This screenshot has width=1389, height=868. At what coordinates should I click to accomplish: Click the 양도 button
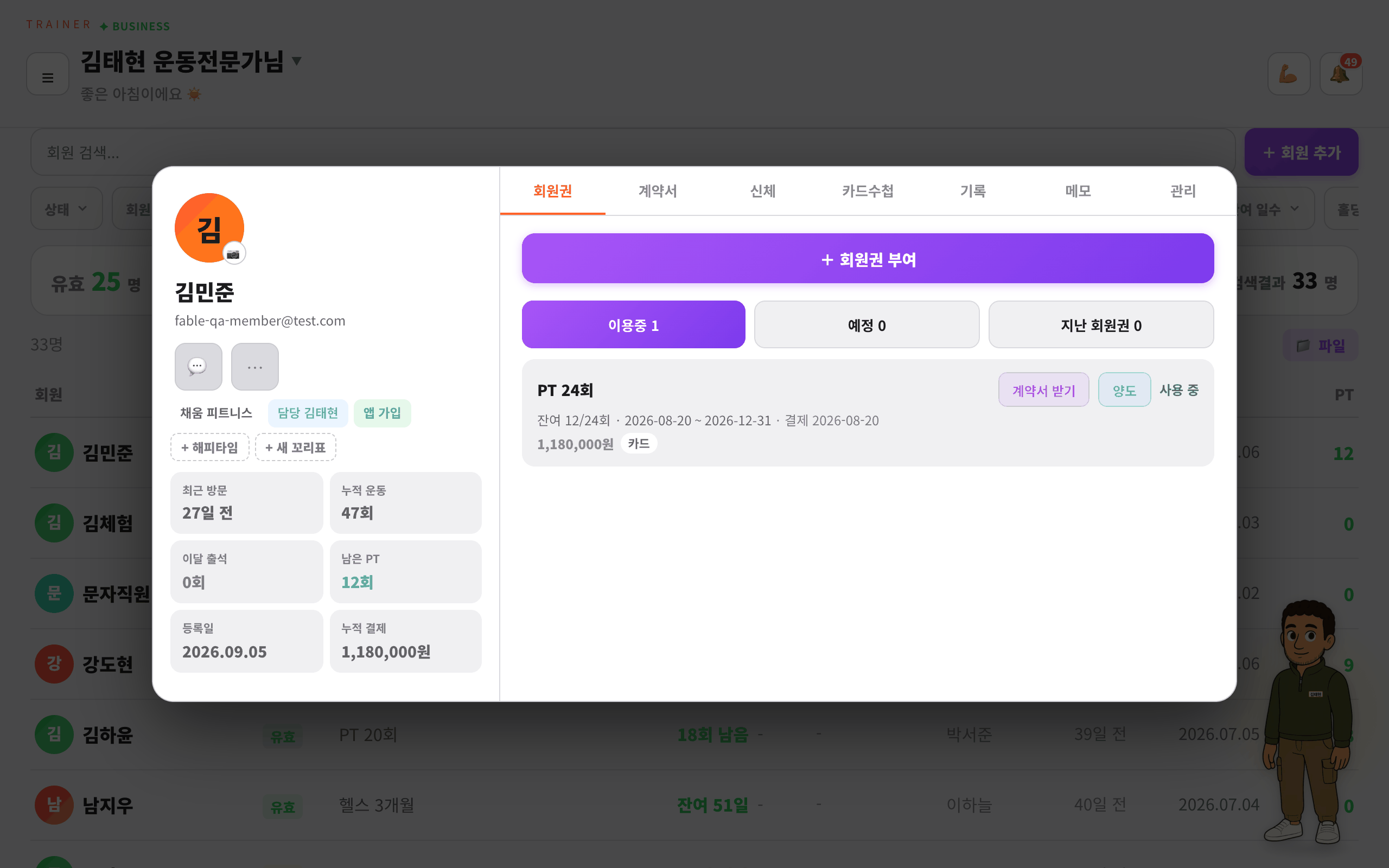point(1124,391)
